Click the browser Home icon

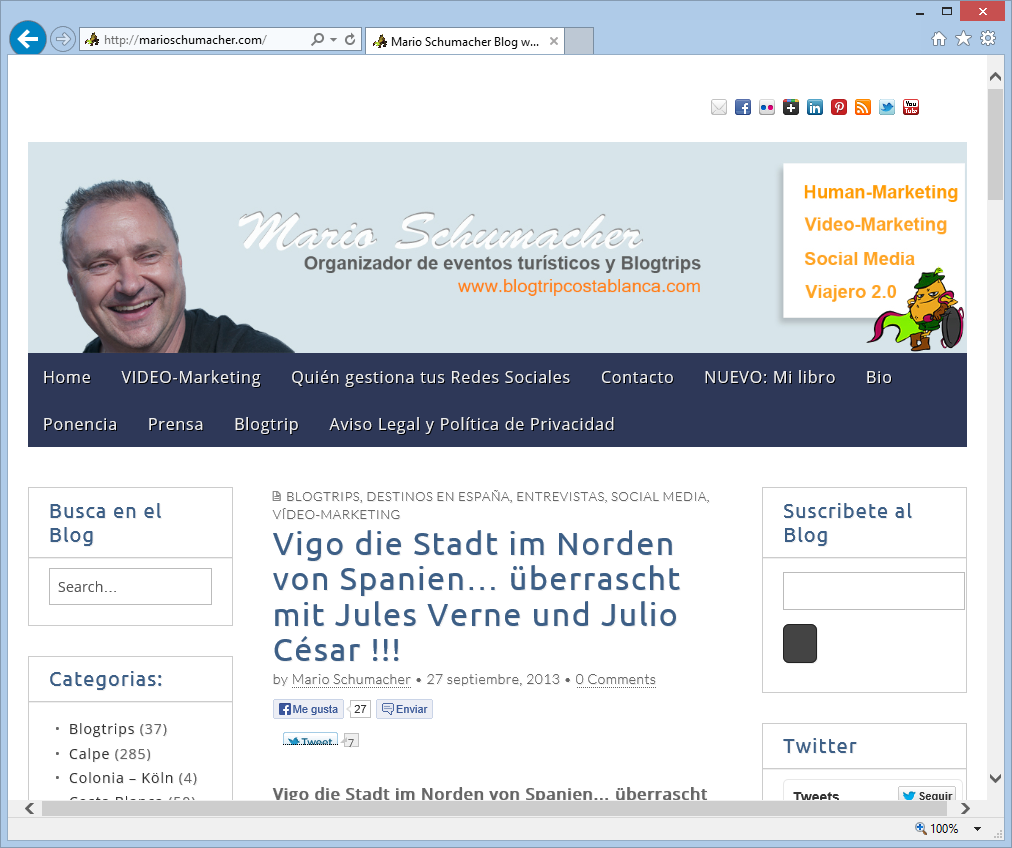(939, 39)
